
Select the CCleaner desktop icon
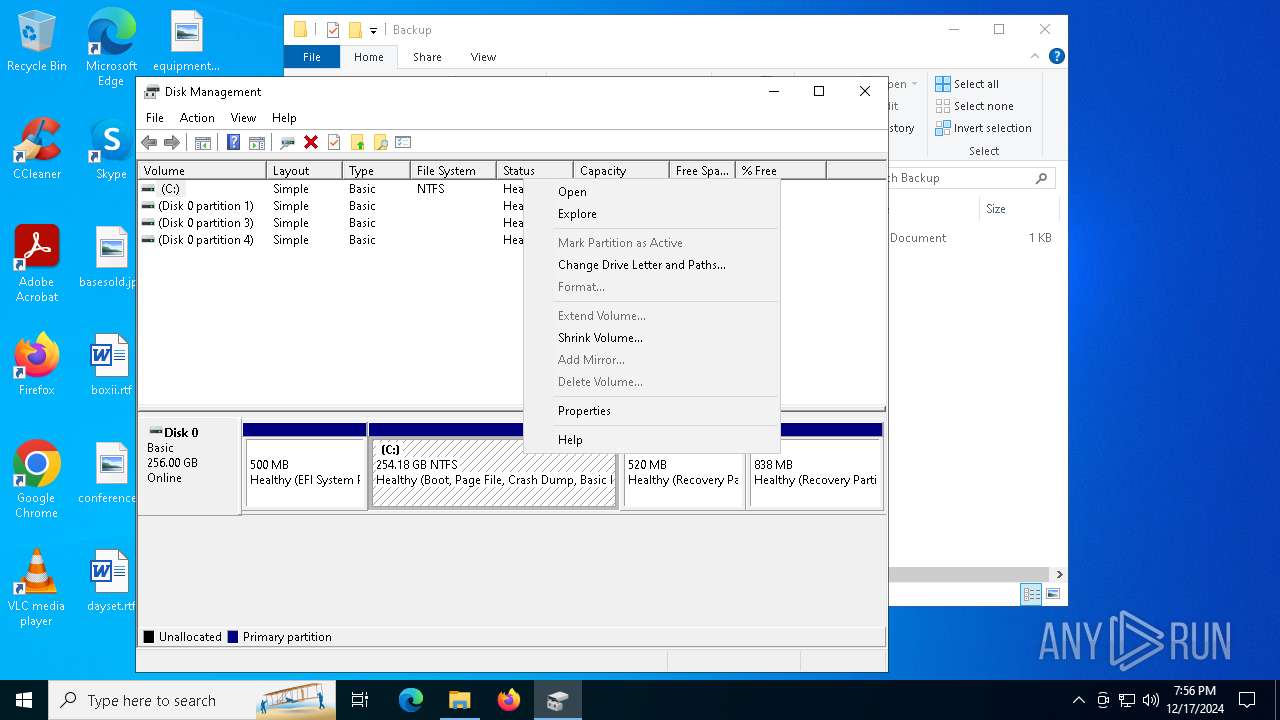pyautogui.click(x=37, y=149)
